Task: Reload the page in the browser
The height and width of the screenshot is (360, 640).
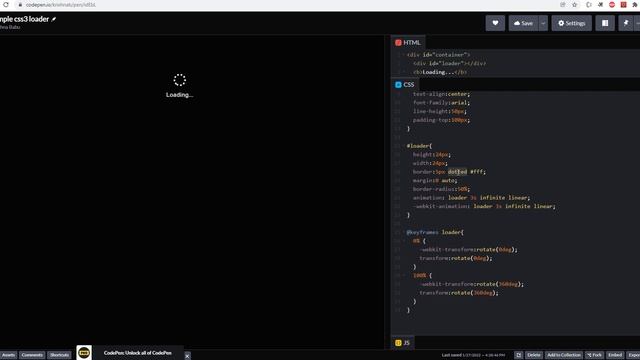Action: pyautogui.click(x=6, y=4)
